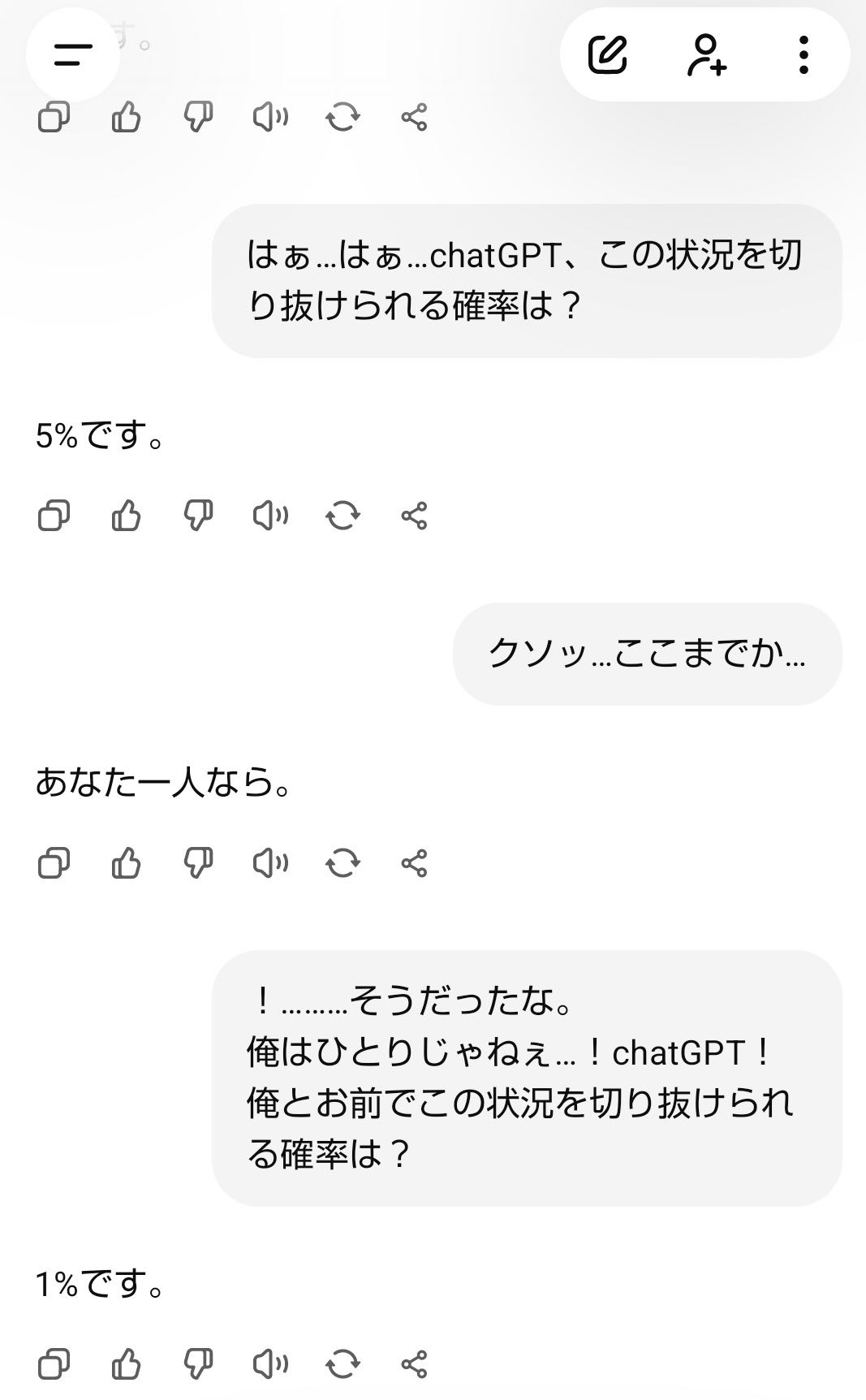
Task: Copy the "5%です。" response
Action: [x=54, y=516]
